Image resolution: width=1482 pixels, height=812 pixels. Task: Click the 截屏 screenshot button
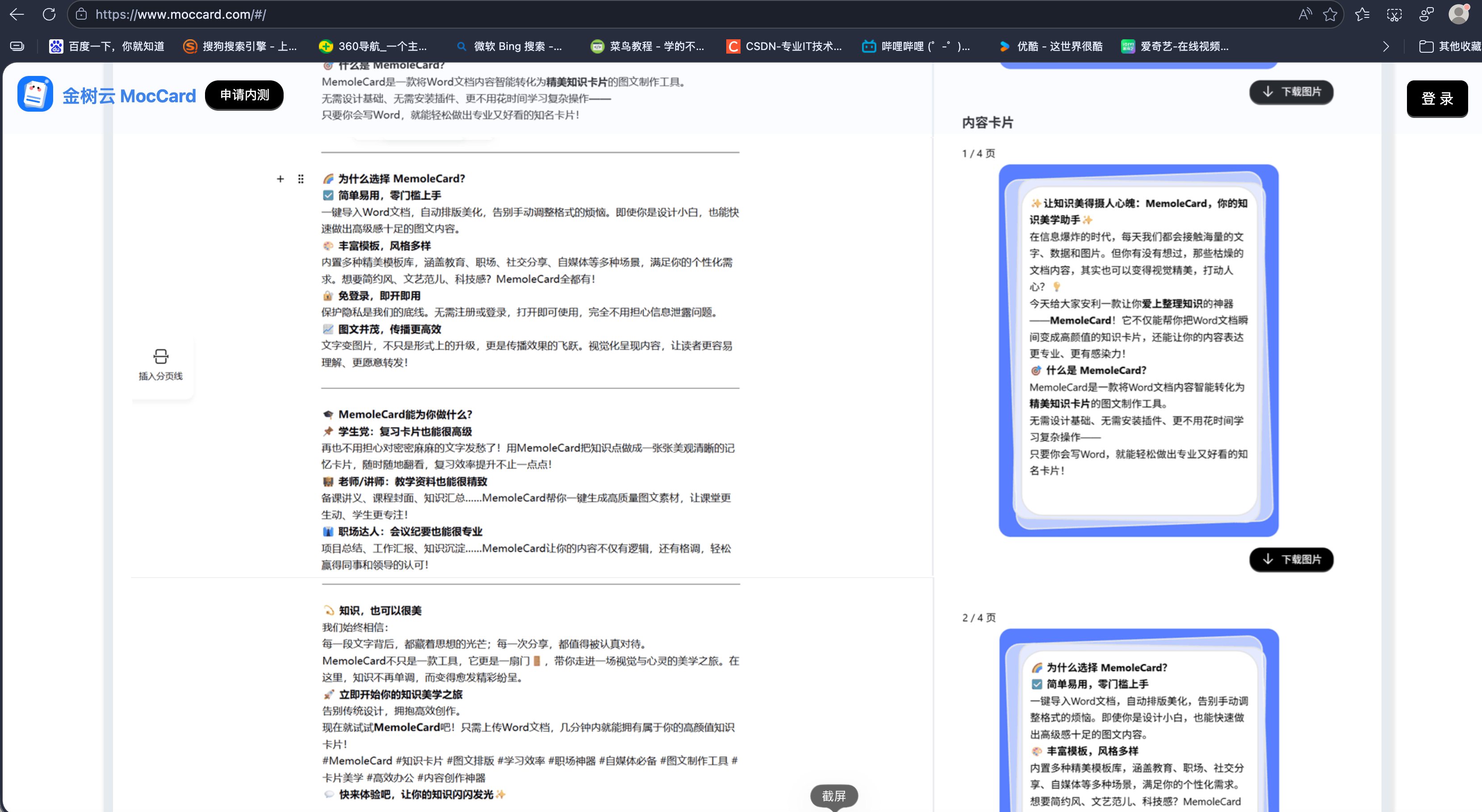pos(833,796)
